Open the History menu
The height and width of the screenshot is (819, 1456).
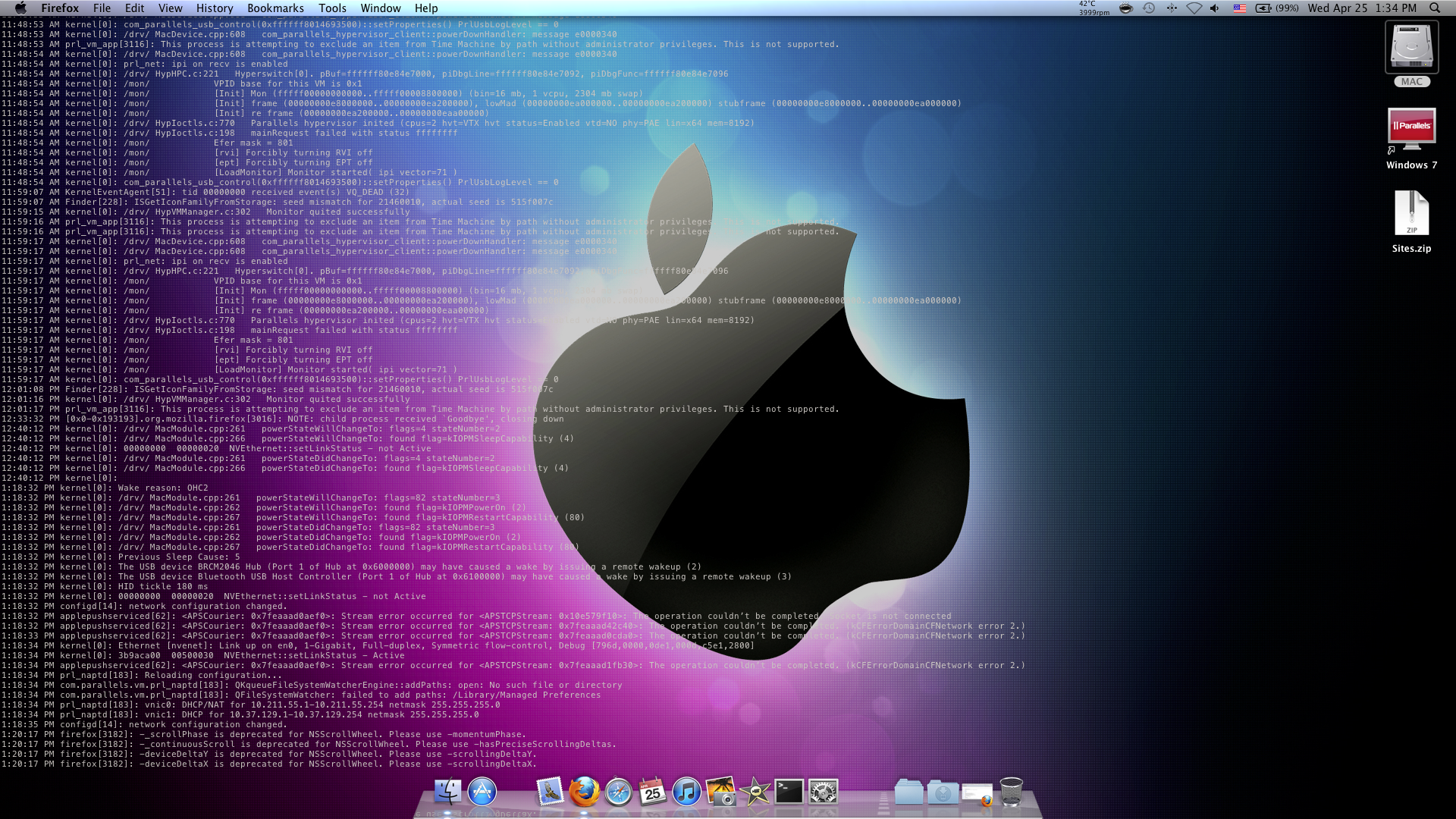click(215, 8)
